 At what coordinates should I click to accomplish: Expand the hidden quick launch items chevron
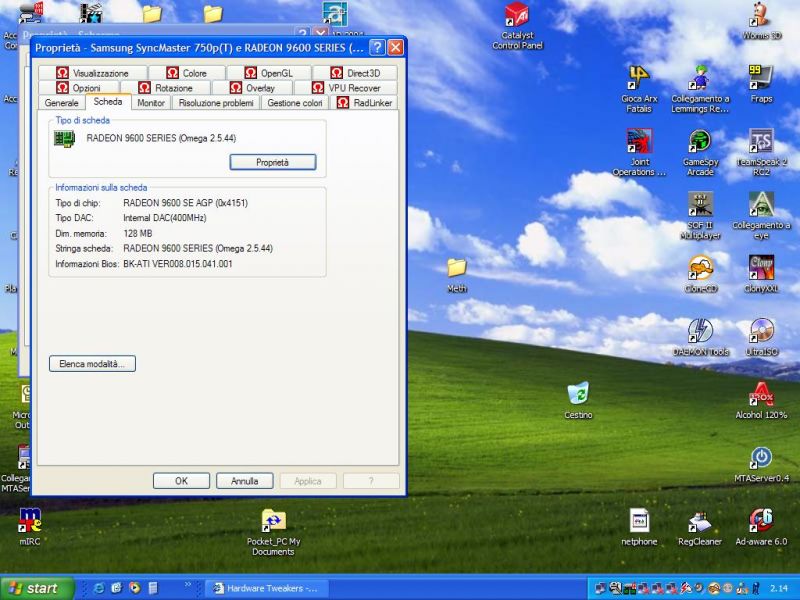tap(188, 585)
